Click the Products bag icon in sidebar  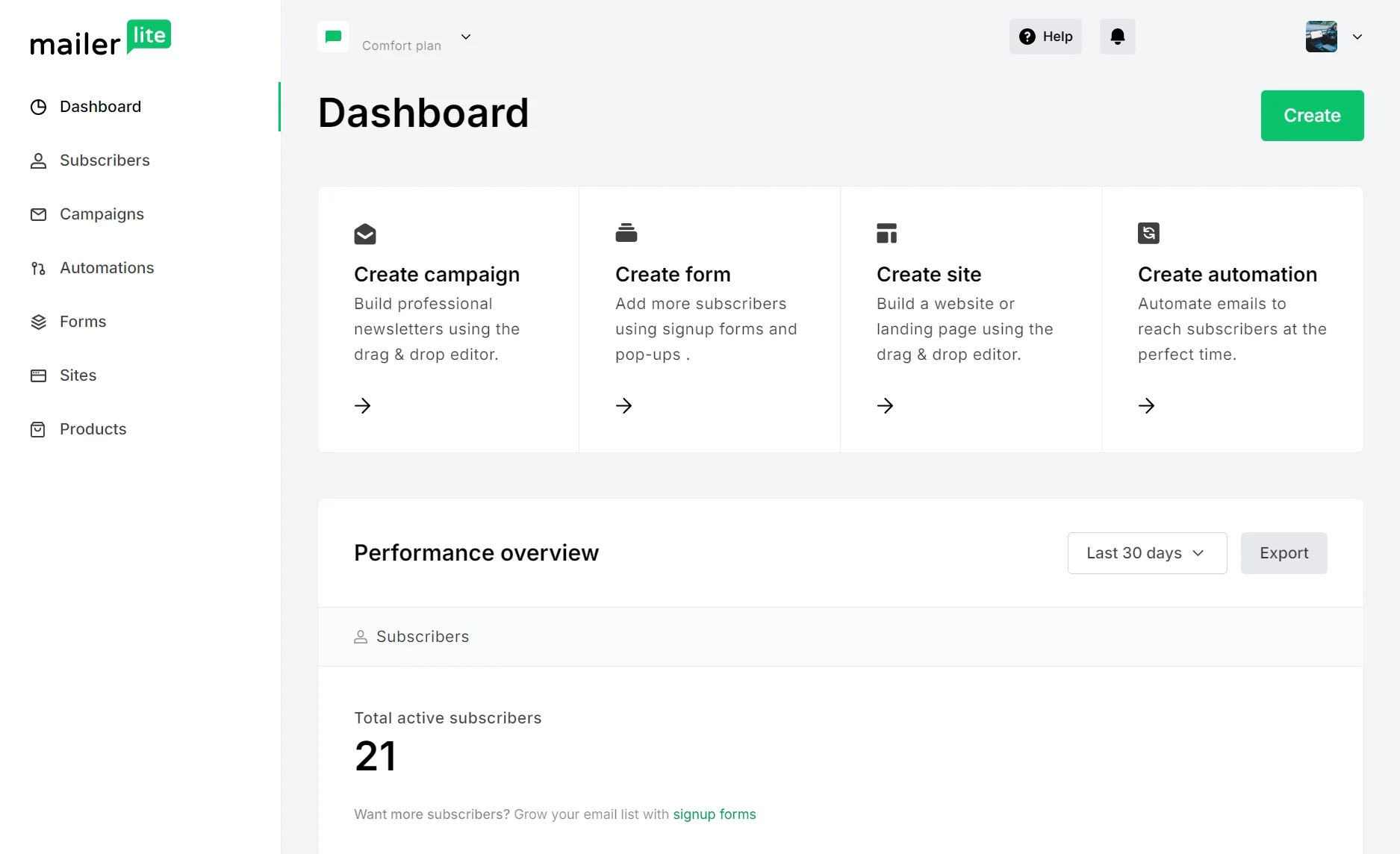pyautogui.click(x=38, y=429)
